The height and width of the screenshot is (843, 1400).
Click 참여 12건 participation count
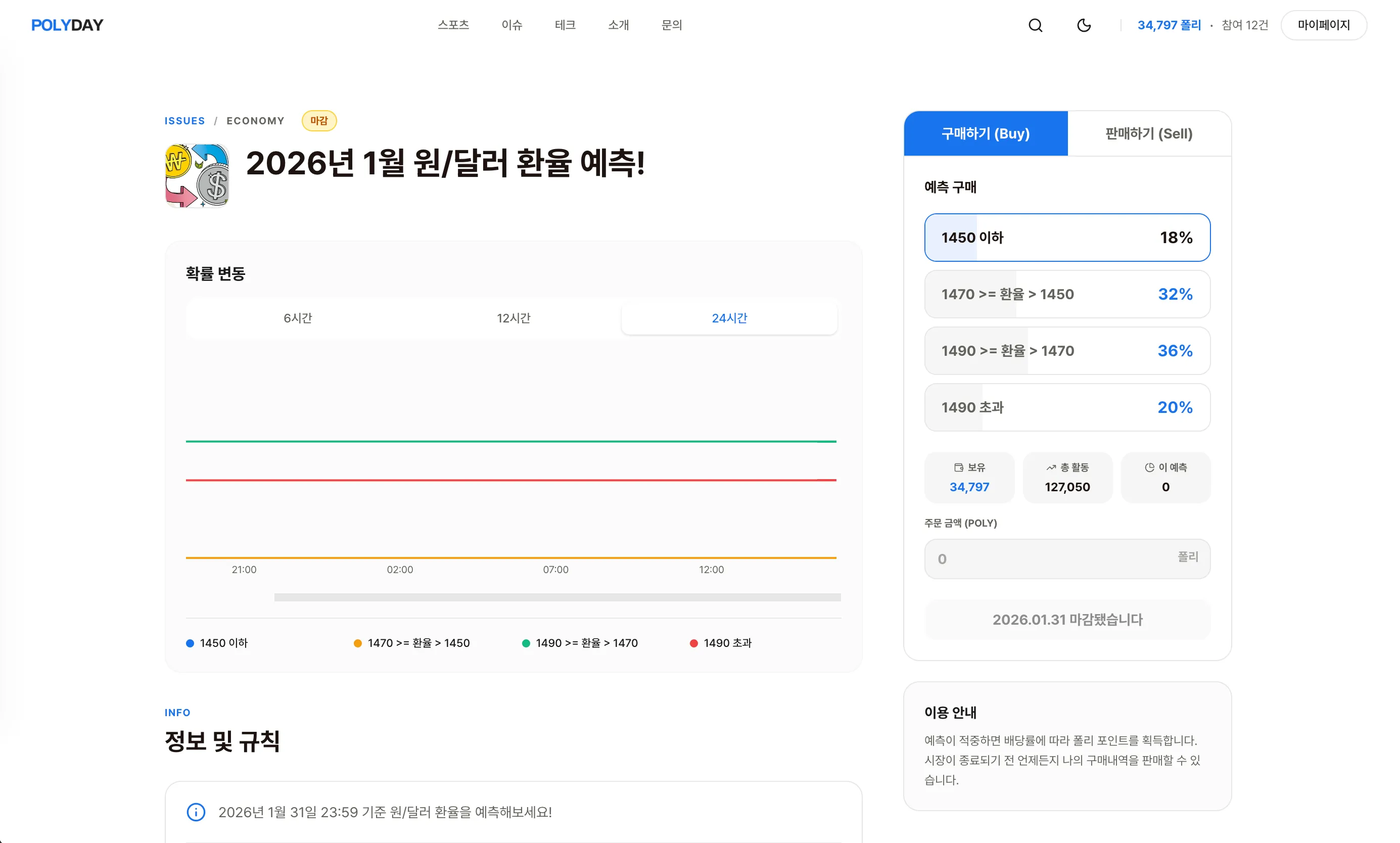(1244, 25)
